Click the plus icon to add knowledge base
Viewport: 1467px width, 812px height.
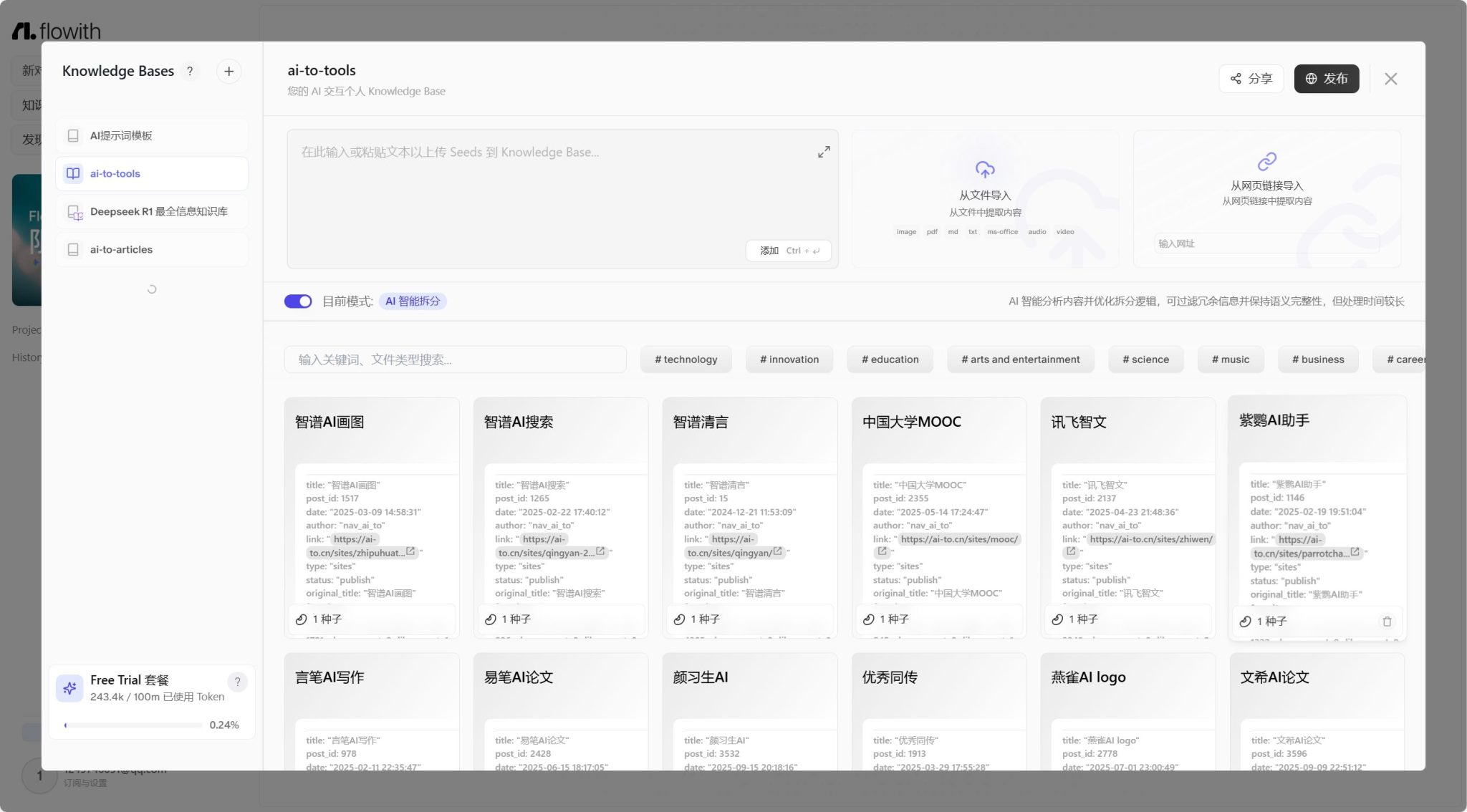(x=229, y=72)
